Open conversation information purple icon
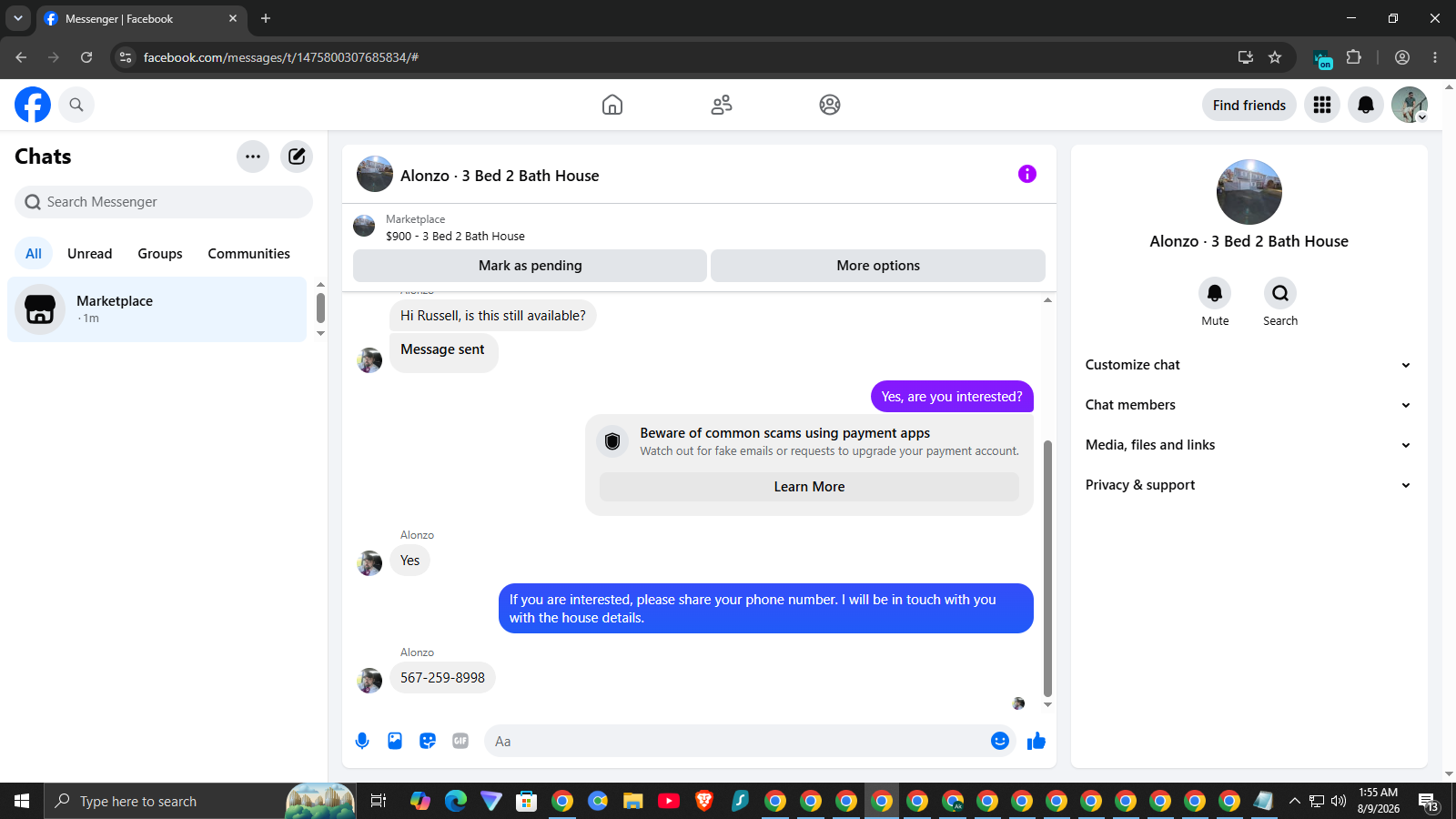 [x=1027, y=174]
